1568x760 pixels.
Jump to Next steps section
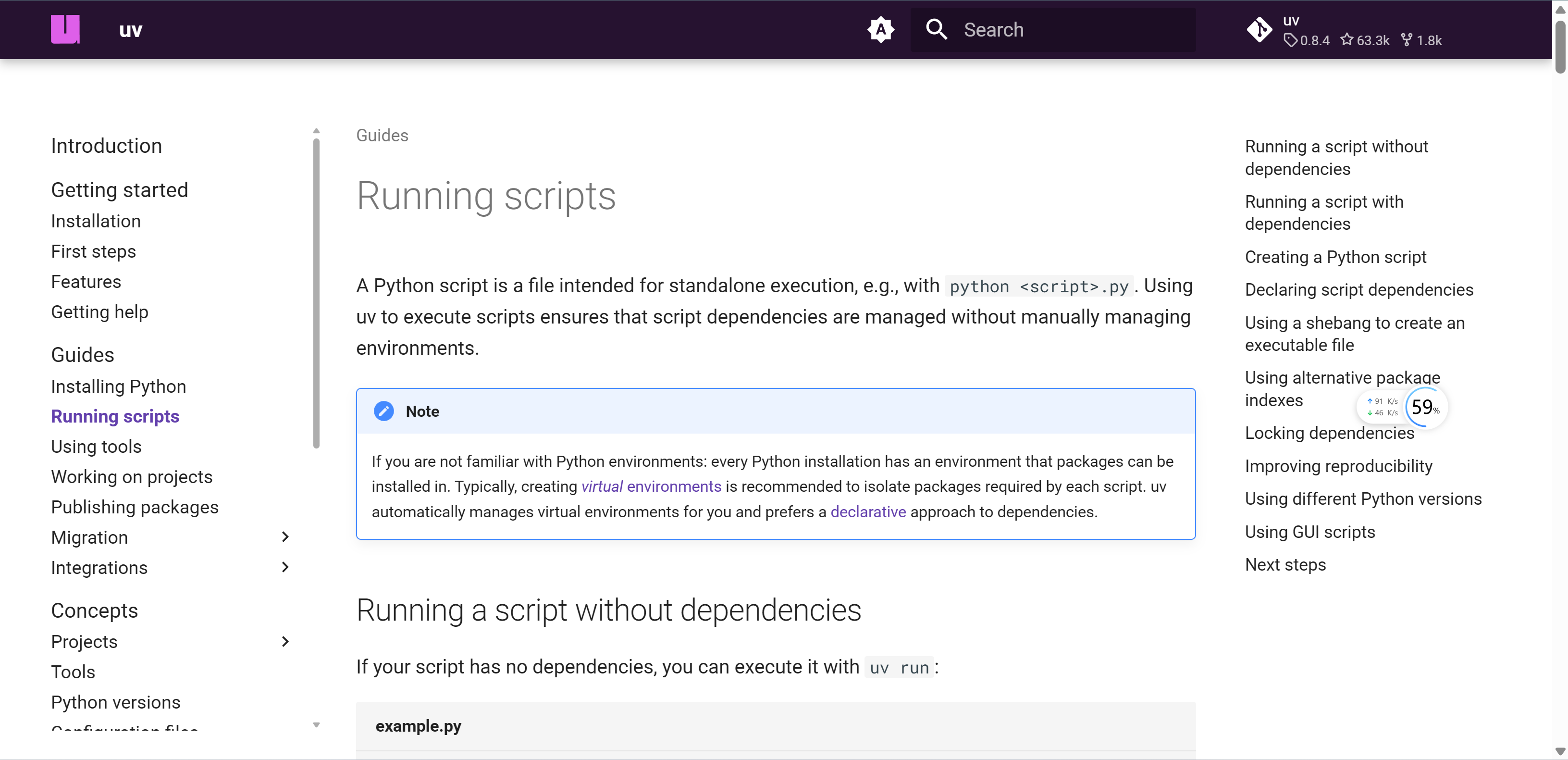click(1285, 564)
